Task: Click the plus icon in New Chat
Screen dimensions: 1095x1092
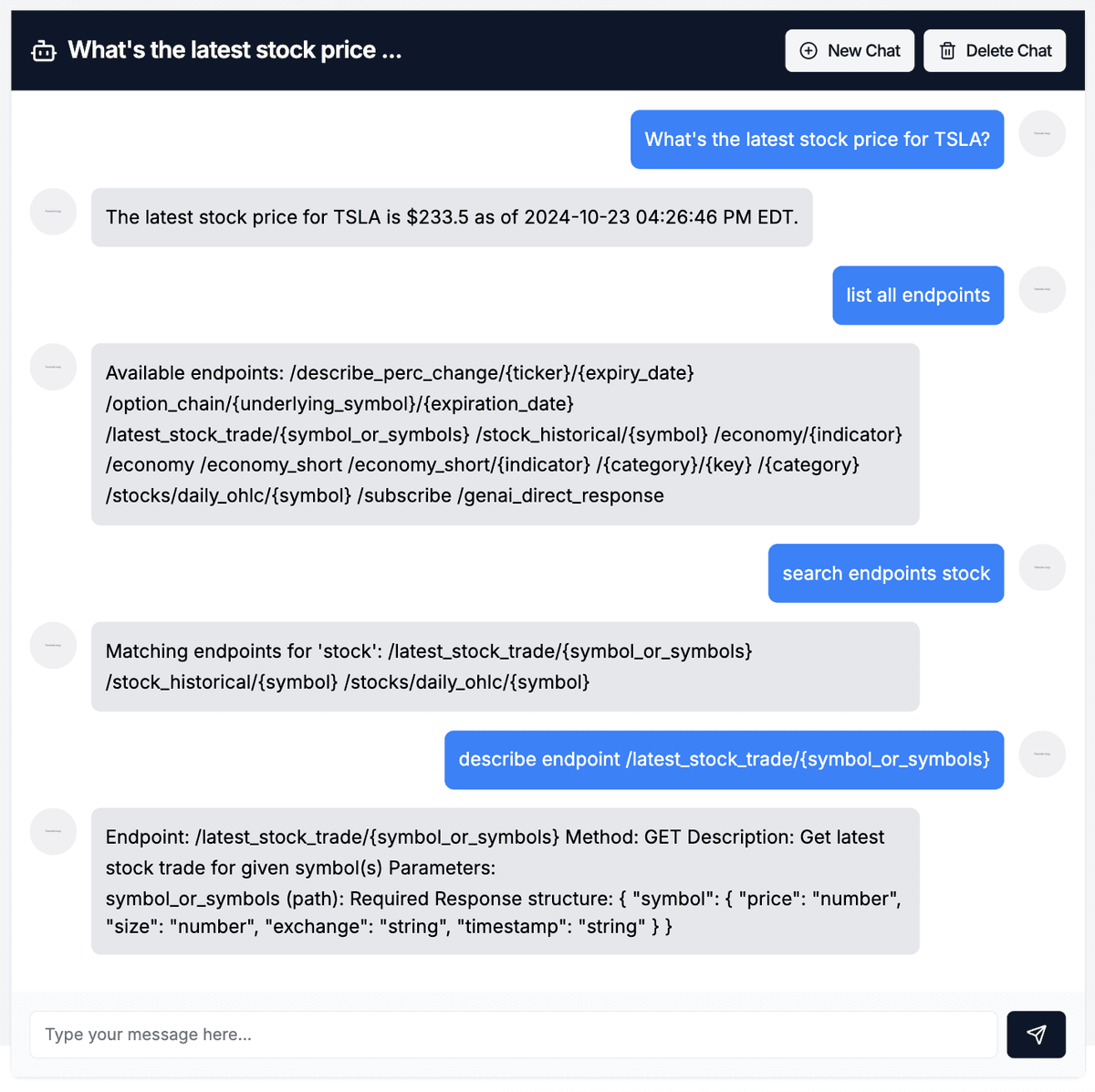Action: point(808,51)
